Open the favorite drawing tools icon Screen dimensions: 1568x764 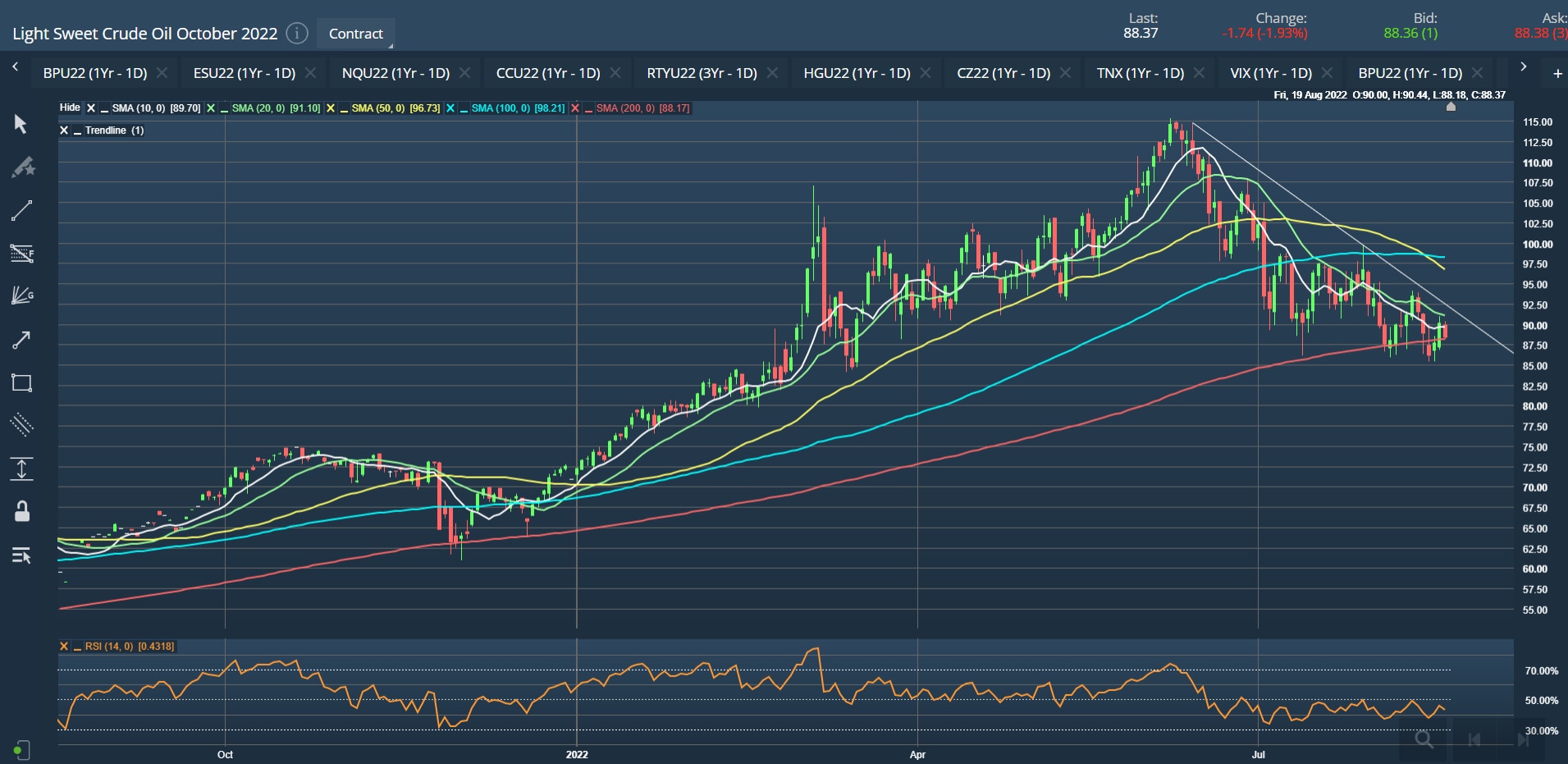[x=22, y=167]
